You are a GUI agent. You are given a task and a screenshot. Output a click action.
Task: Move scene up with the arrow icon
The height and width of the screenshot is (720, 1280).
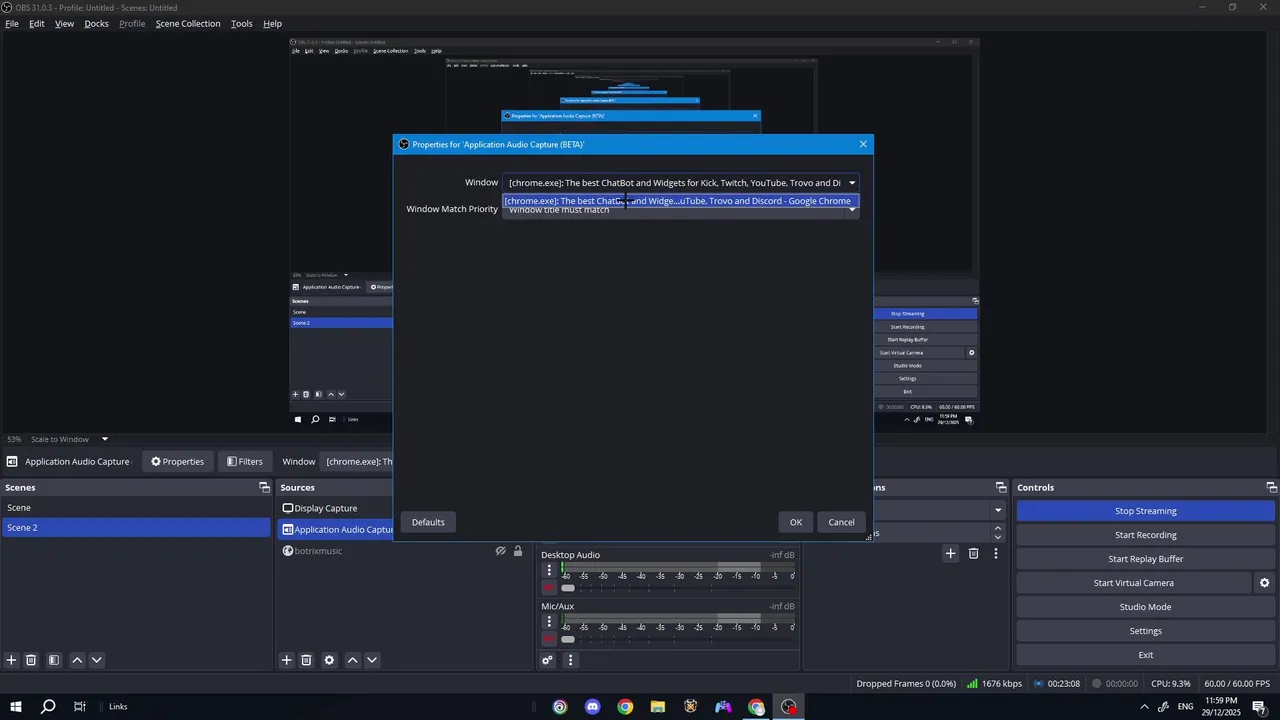[x=77, y=660]
